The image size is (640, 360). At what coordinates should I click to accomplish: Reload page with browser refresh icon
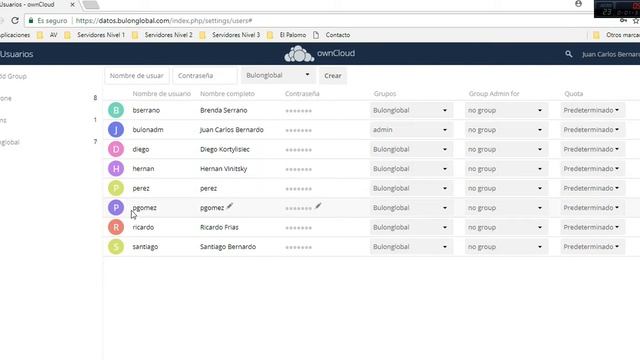click(x=15, y=20)
